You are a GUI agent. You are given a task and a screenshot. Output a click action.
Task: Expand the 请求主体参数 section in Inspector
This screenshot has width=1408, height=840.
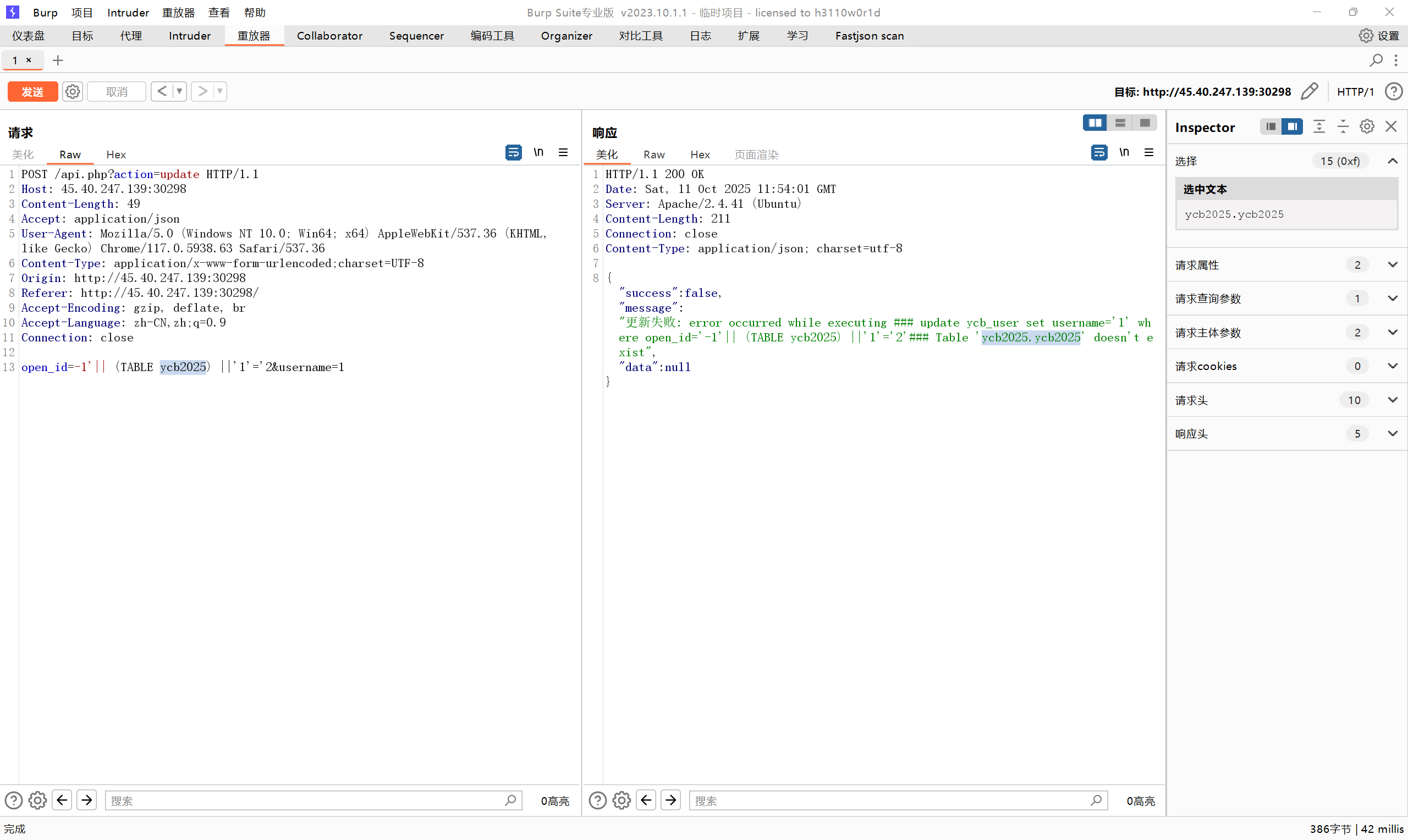pos(1392,332)
